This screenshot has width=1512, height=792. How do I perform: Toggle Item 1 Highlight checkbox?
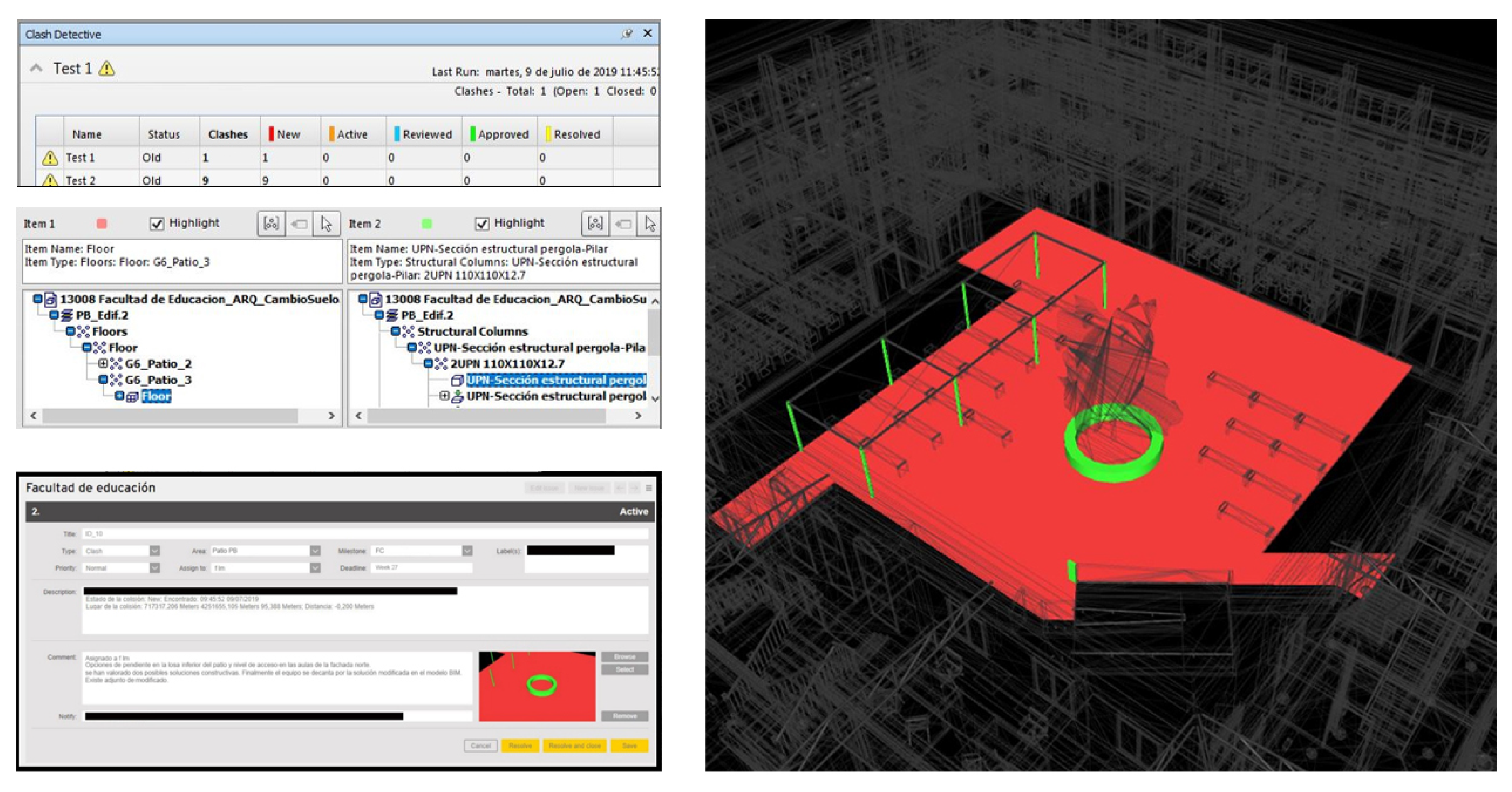157,224
